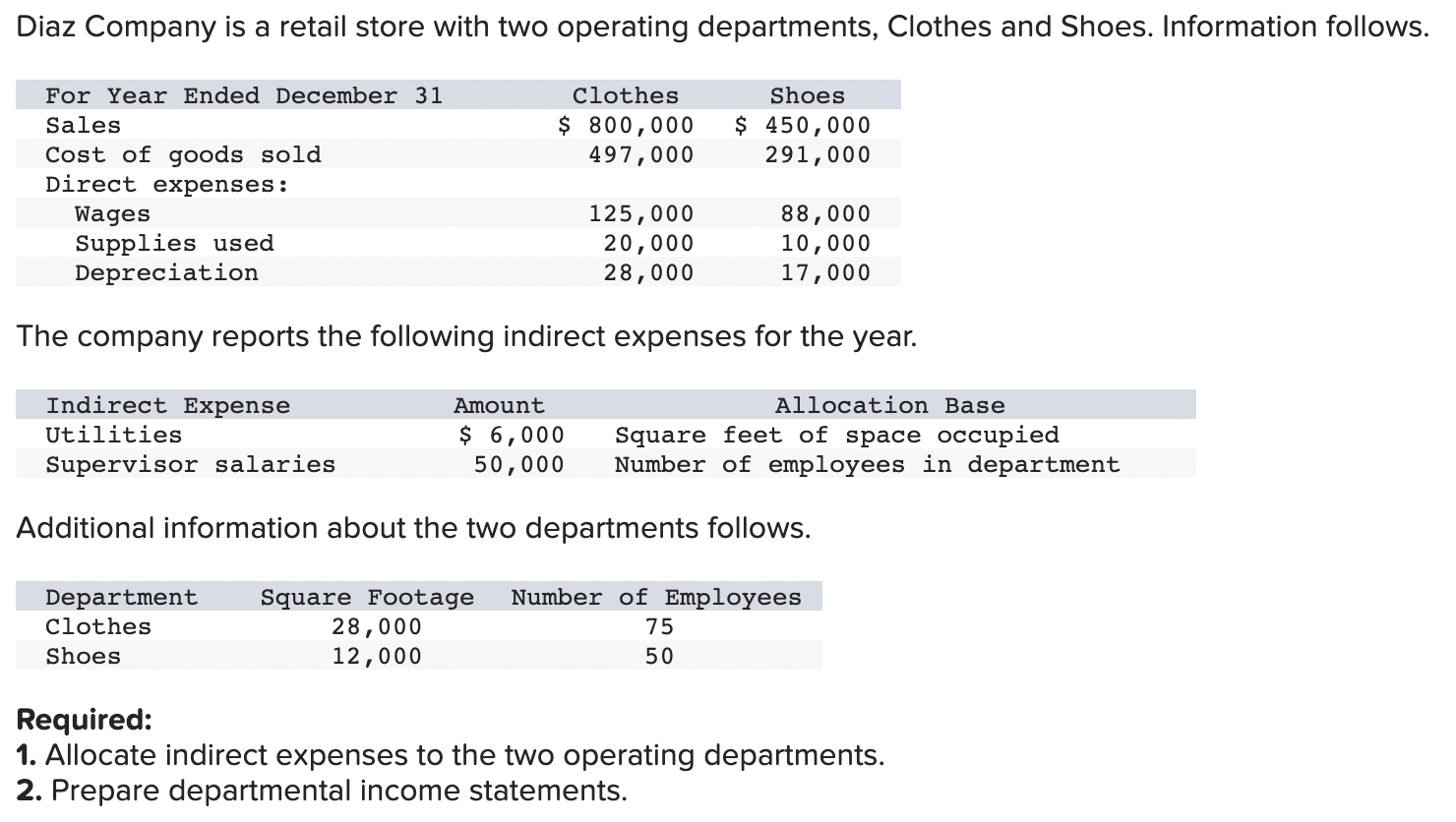Select the Shoes sales value $ 450,000
The image size is (1456, 822).
tap(803, 125)
